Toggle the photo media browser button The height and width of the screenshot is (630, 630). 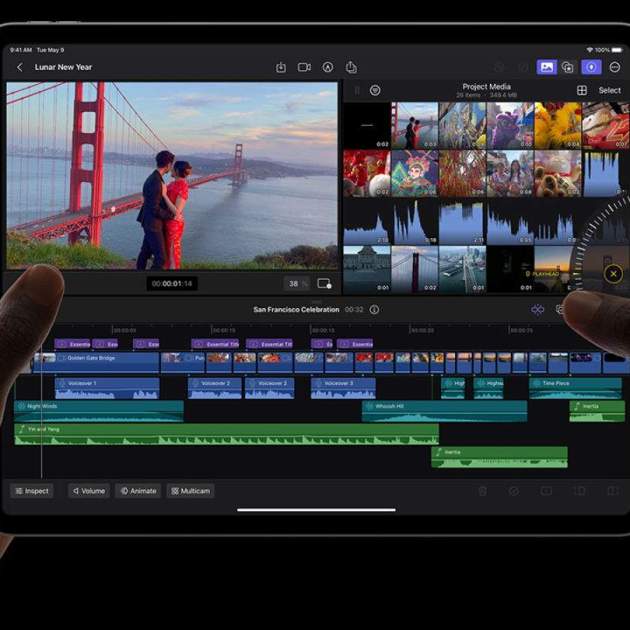pos(546,67)
